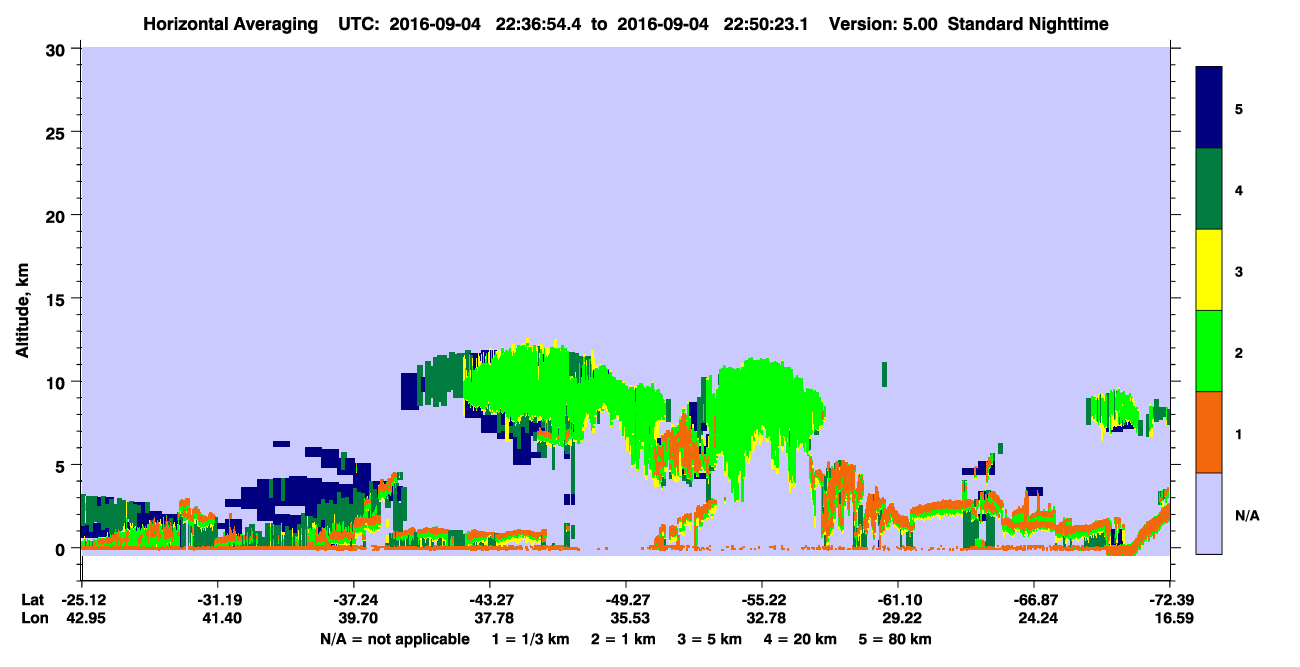The image size is (1300, 667).
Task: Click the colorbar label '3'
Action: 1239,271
